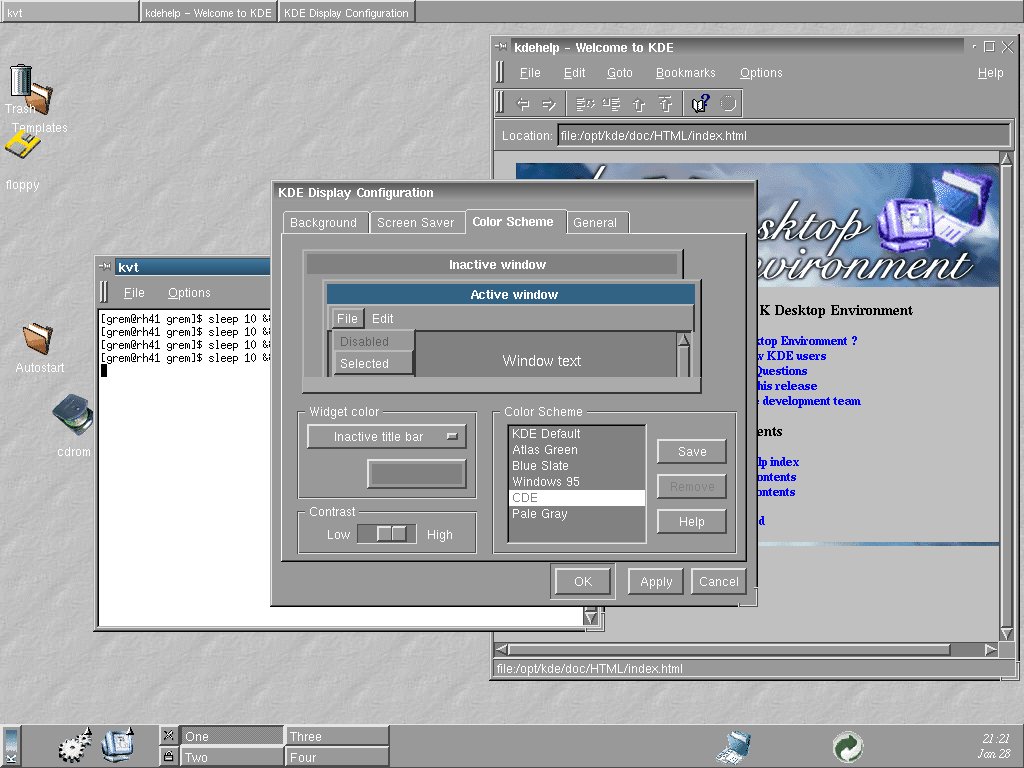Click kdehelp Location input field

pyautogui.click(x=783, y=136)
